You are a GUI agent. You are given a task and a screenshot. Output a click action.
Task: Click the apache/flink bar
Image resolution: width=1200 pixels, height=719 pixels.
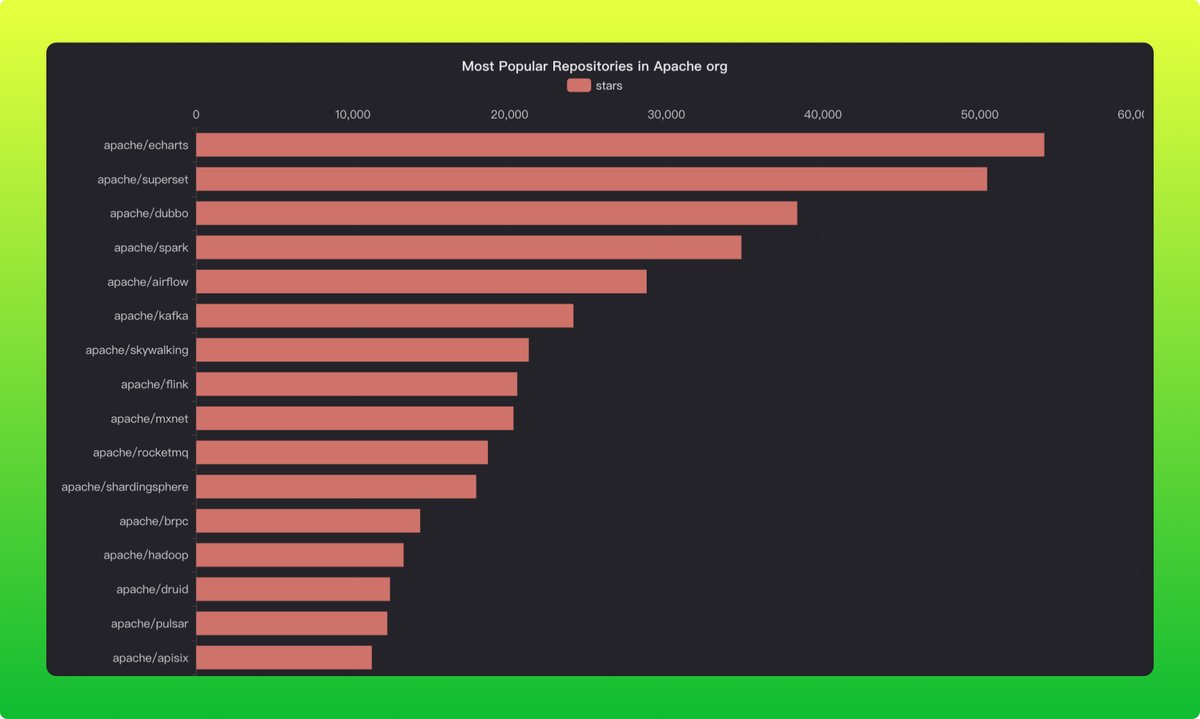click(356, 384)
